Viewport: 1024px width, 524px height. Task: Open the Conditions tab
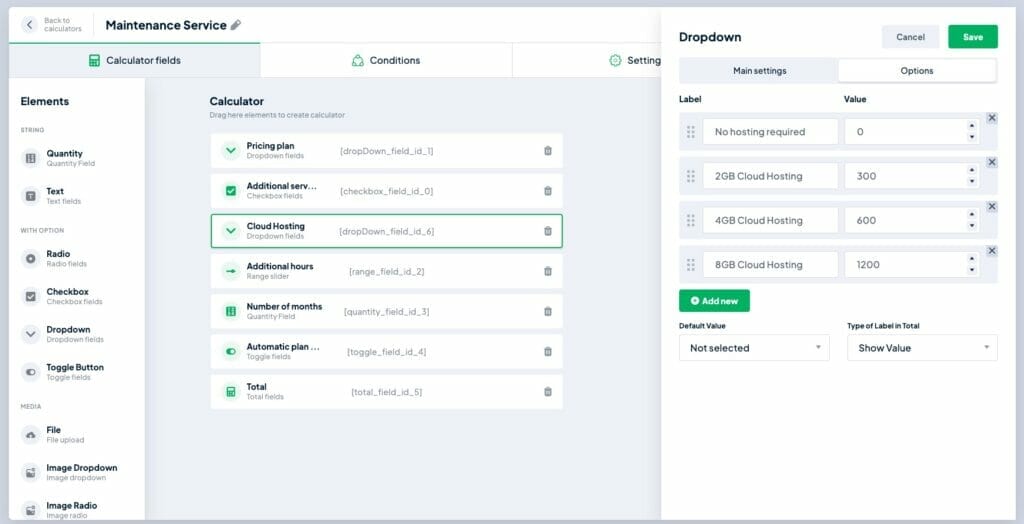pos(385,60)
